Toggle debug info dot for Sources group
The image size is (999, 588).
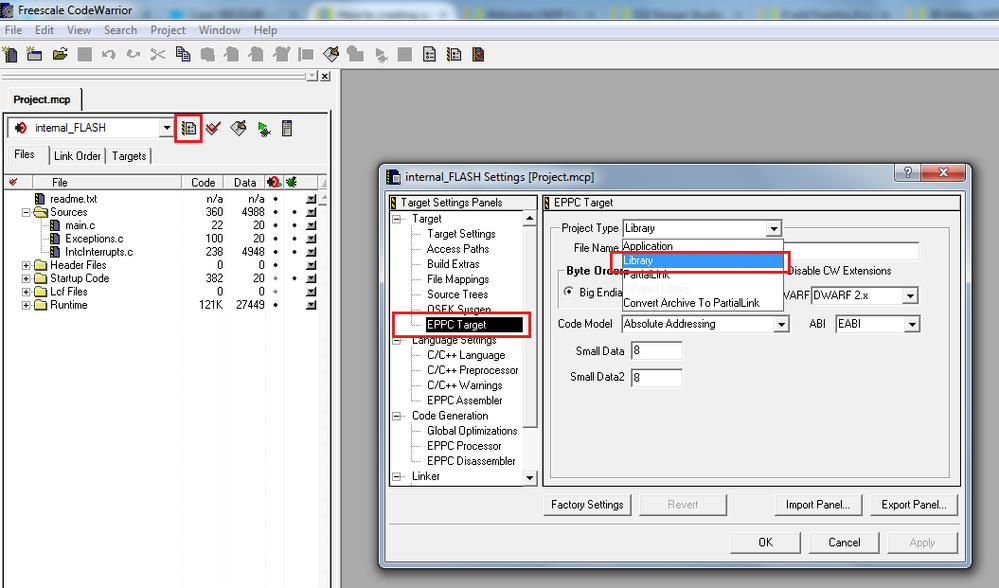294,212
